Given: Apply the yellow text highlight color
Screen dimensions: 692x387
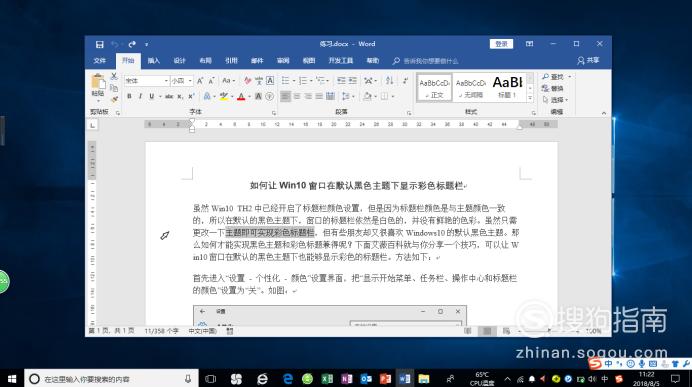Looking at the screenshot, I should tap(224, 96).
